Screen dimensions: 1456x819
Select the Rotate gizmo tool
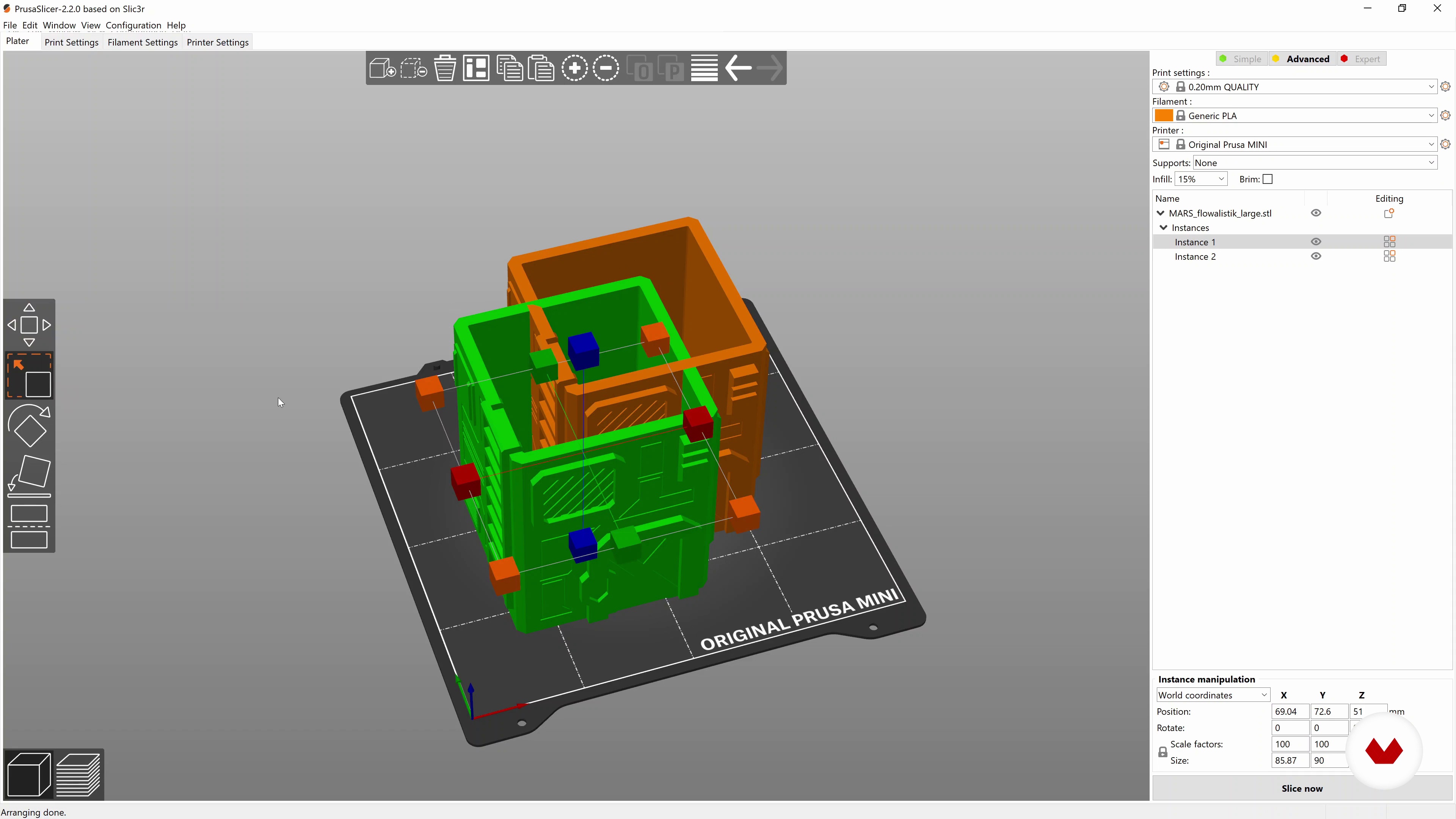(x=29, y=425)
